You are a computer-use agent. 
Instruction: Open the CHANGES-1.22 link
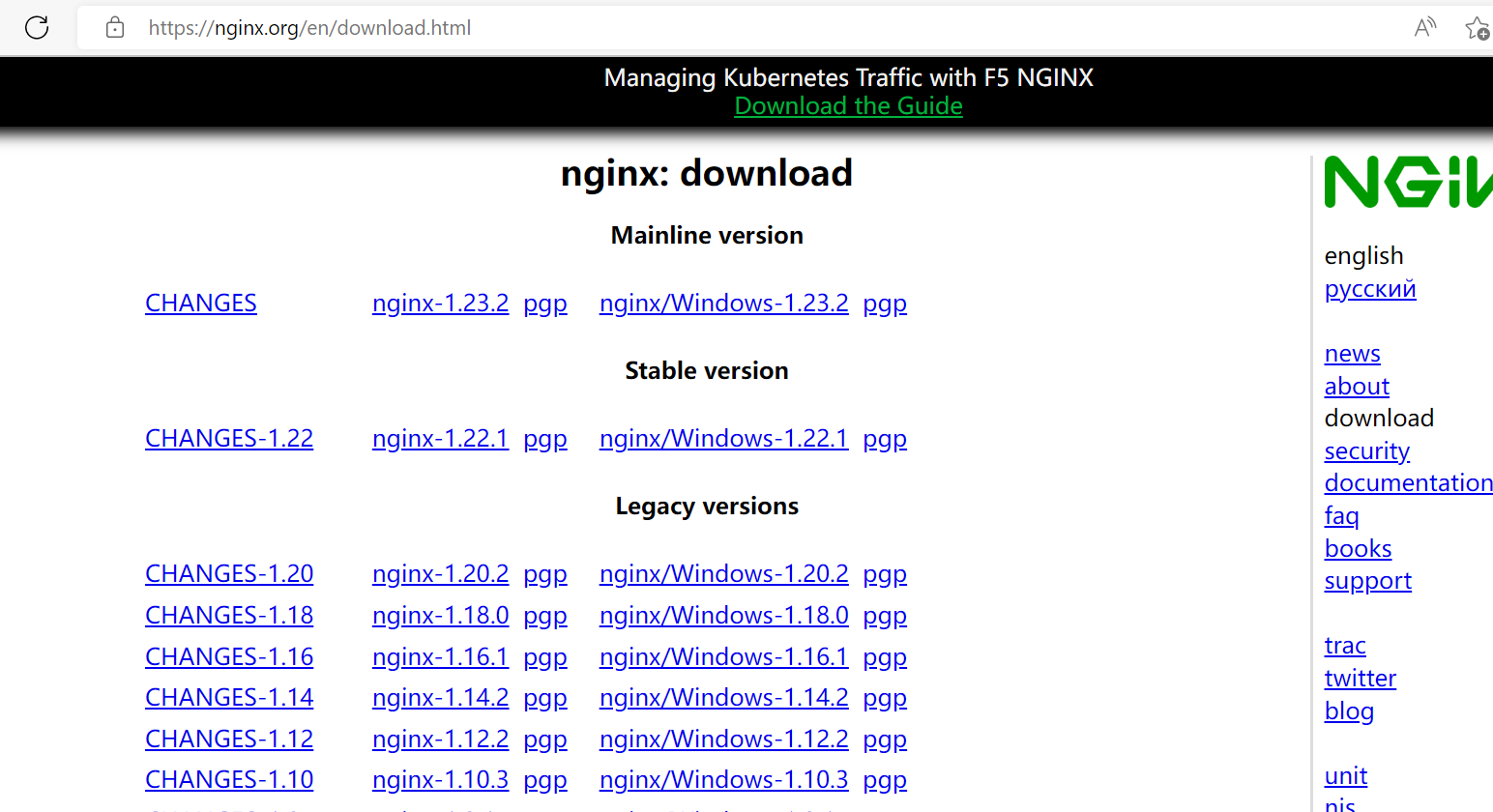[229, 438]
